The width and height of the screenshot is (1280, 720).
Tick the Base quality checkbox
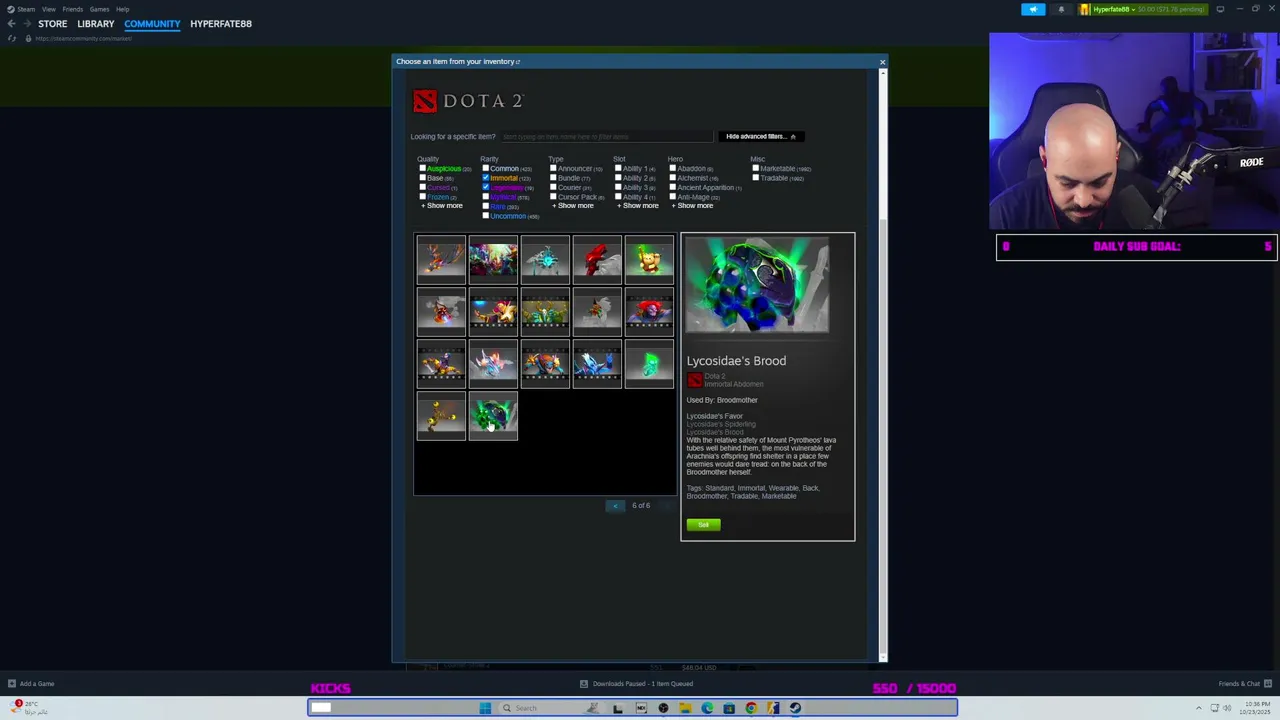423,178
